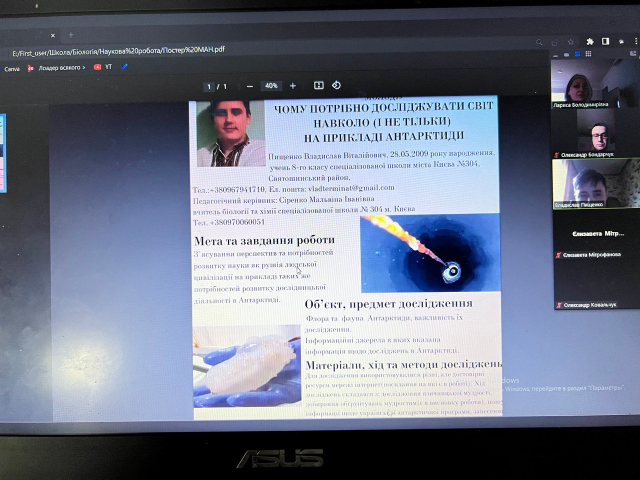Click the muted mic icon beside Олександр Ковальчук

coord(559,305)
